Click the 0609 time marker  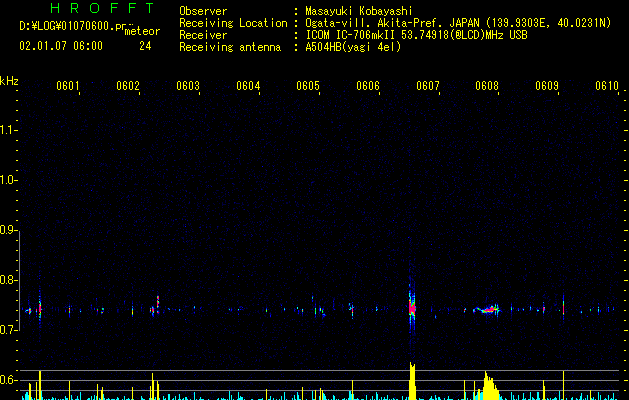547,86
